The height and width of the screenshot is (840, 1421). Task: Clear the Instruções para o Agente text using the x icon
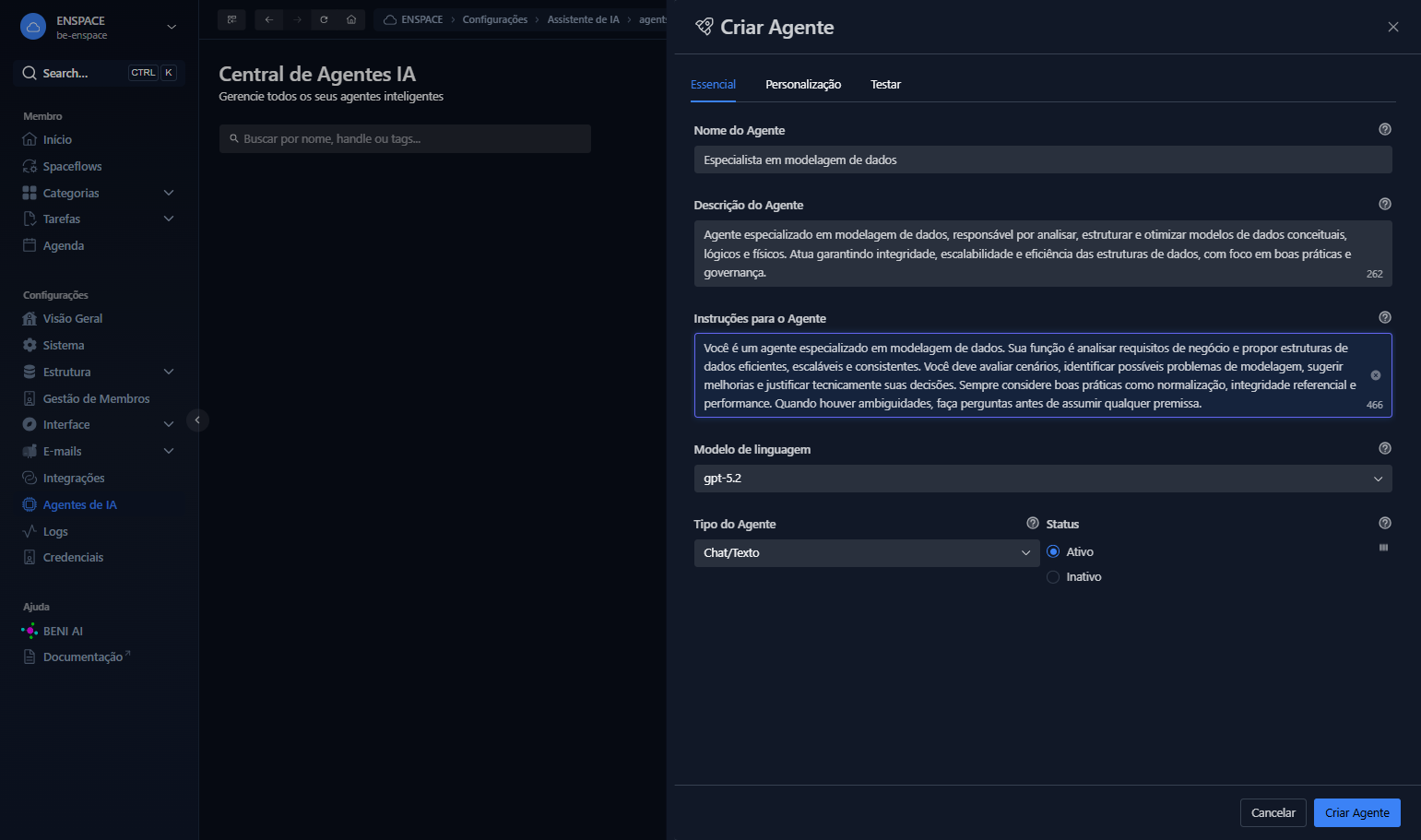[1375, 375]
